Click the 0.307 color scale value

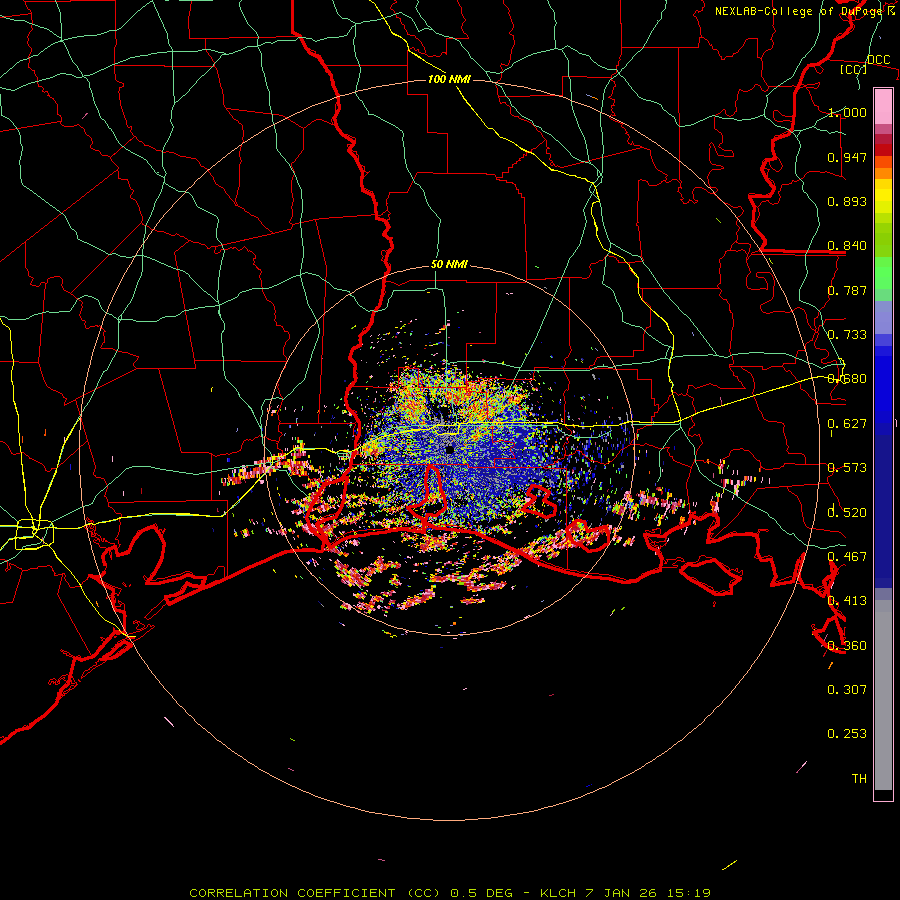pos(847,690)
